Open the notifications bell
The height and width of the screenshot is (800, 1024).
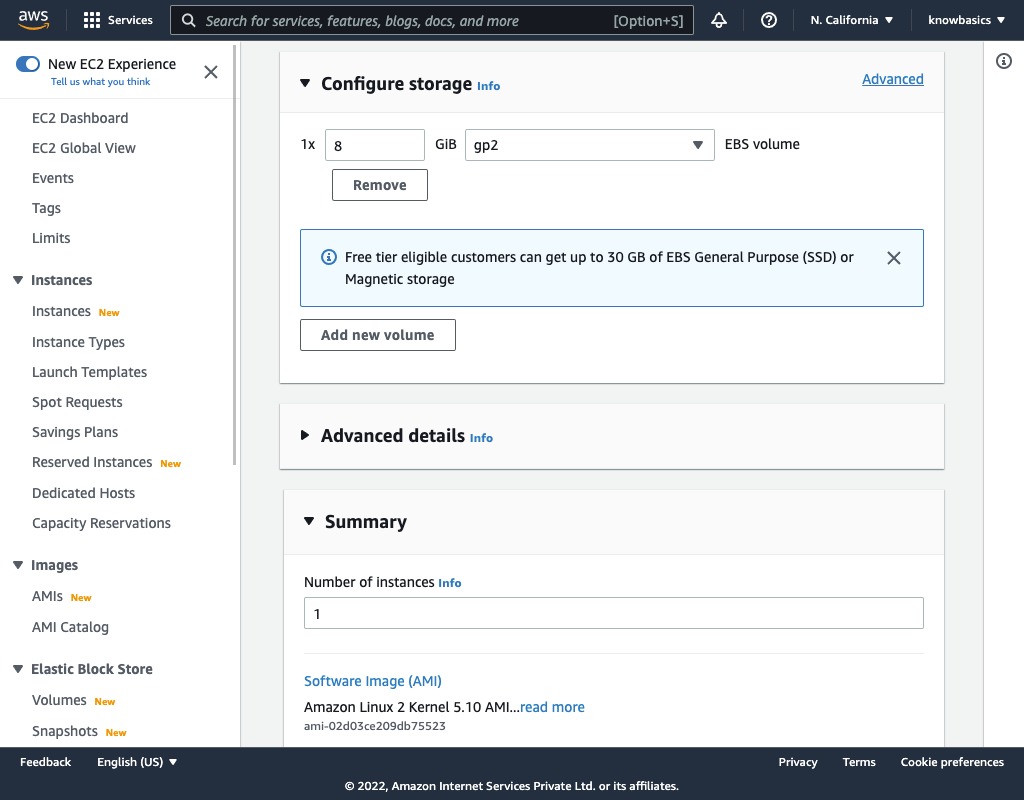(x=719, y=20)
